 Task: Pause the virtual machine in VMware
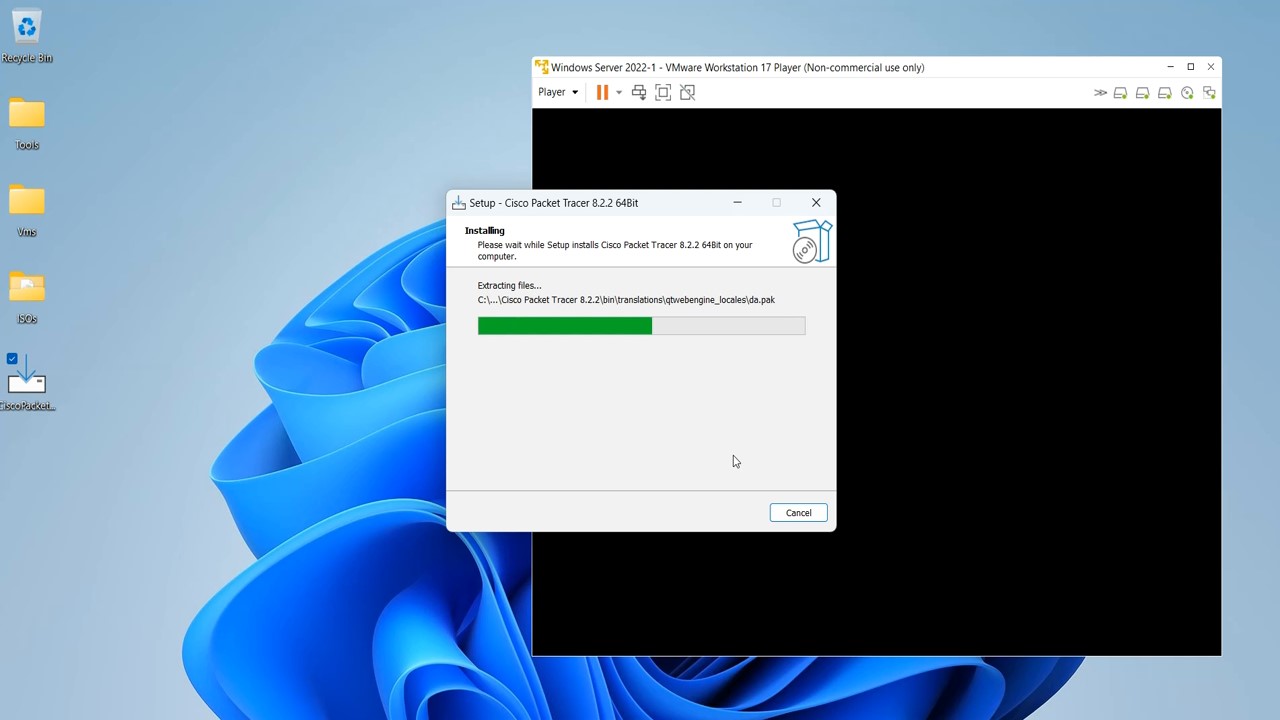602,92
